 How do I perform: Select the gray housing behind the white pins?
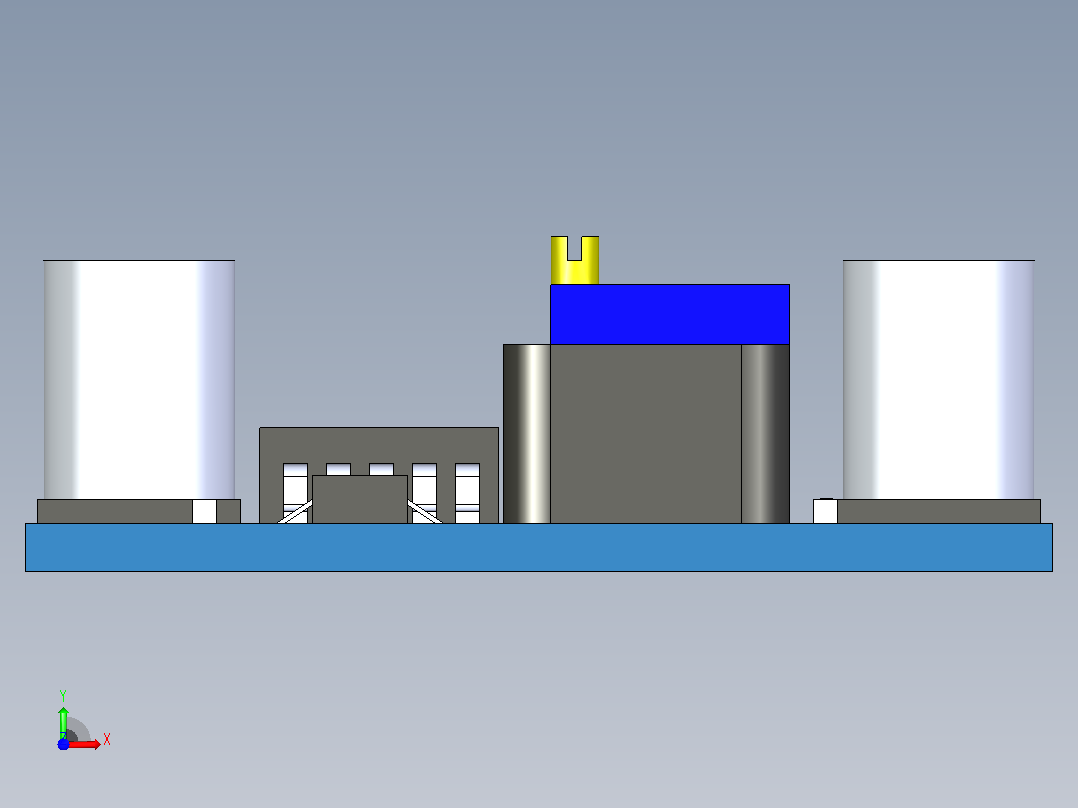pos(379,445)
